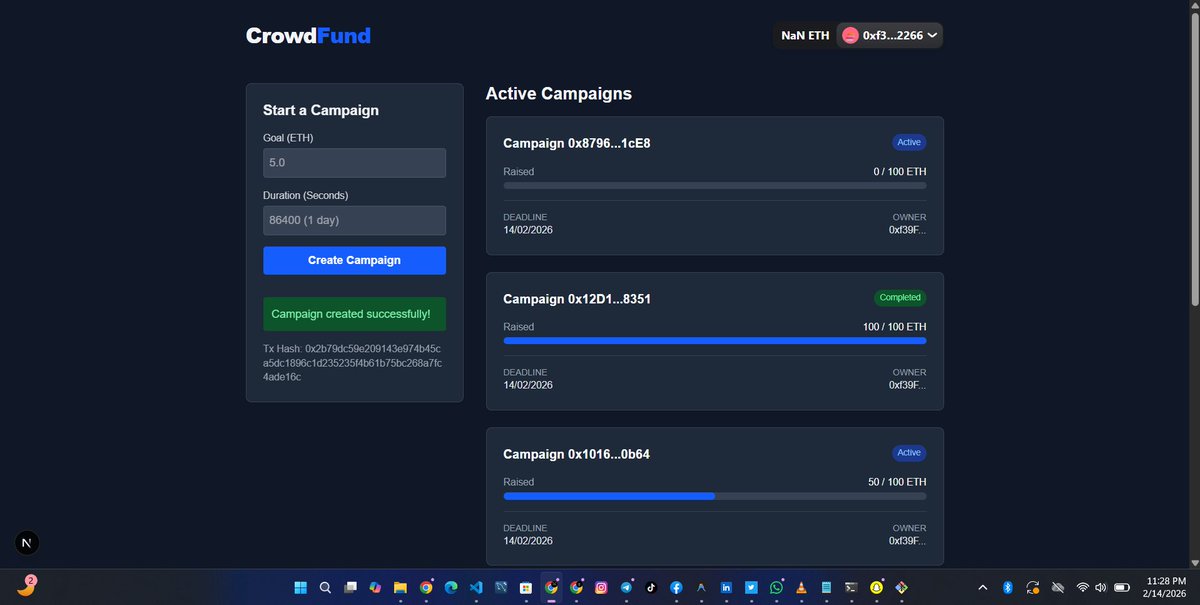Open Notepad from the taskbar
This screenshot has width=1200, height=605.
point(826,588)
